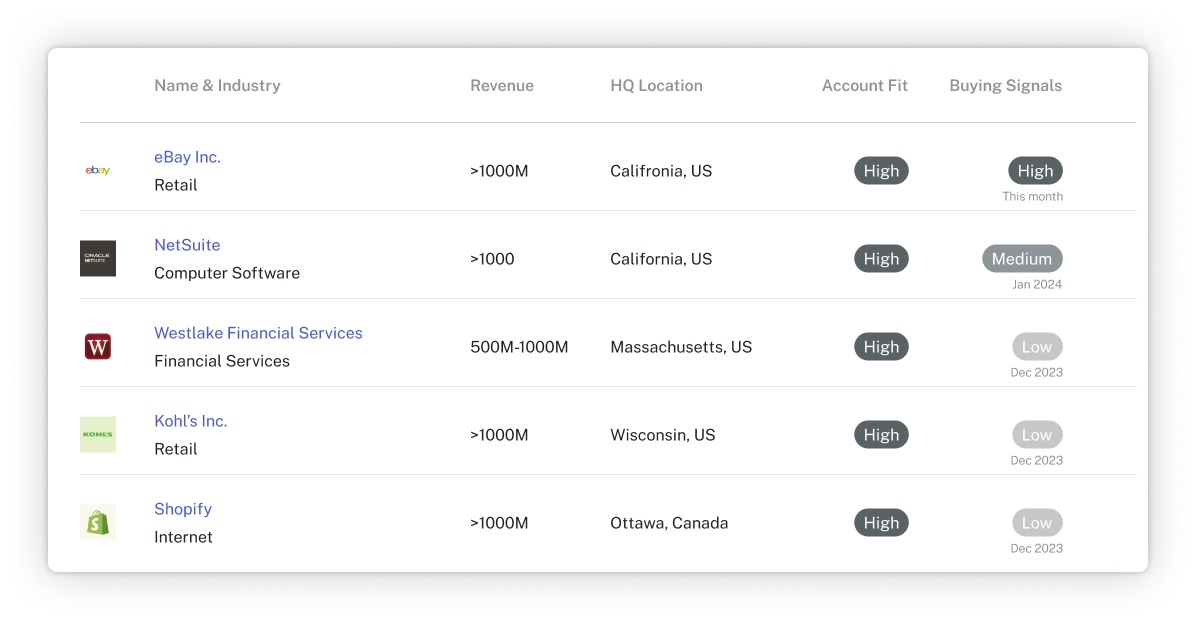The width and height of the screenshot is (1196, 620).
Task: Click Westlake's Dec 2023 signal date
Action: (1037, 372)
